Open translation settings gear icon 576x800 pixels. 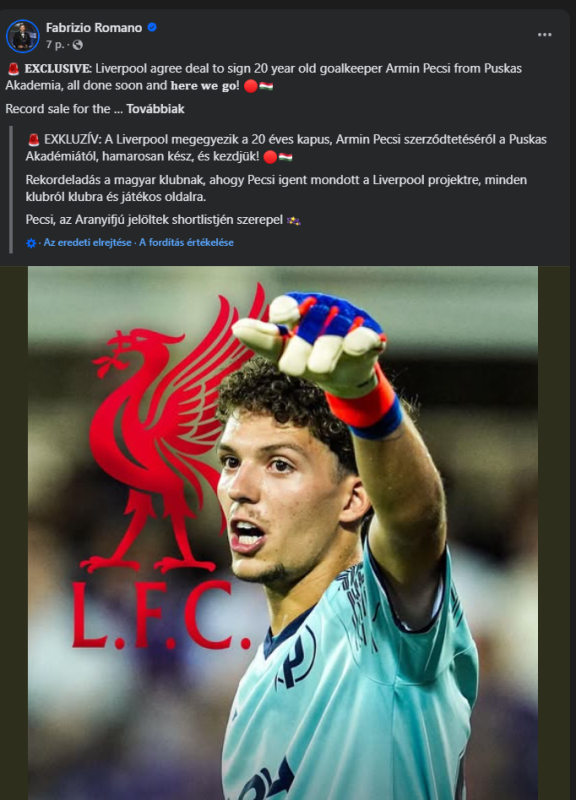(31, 243)
